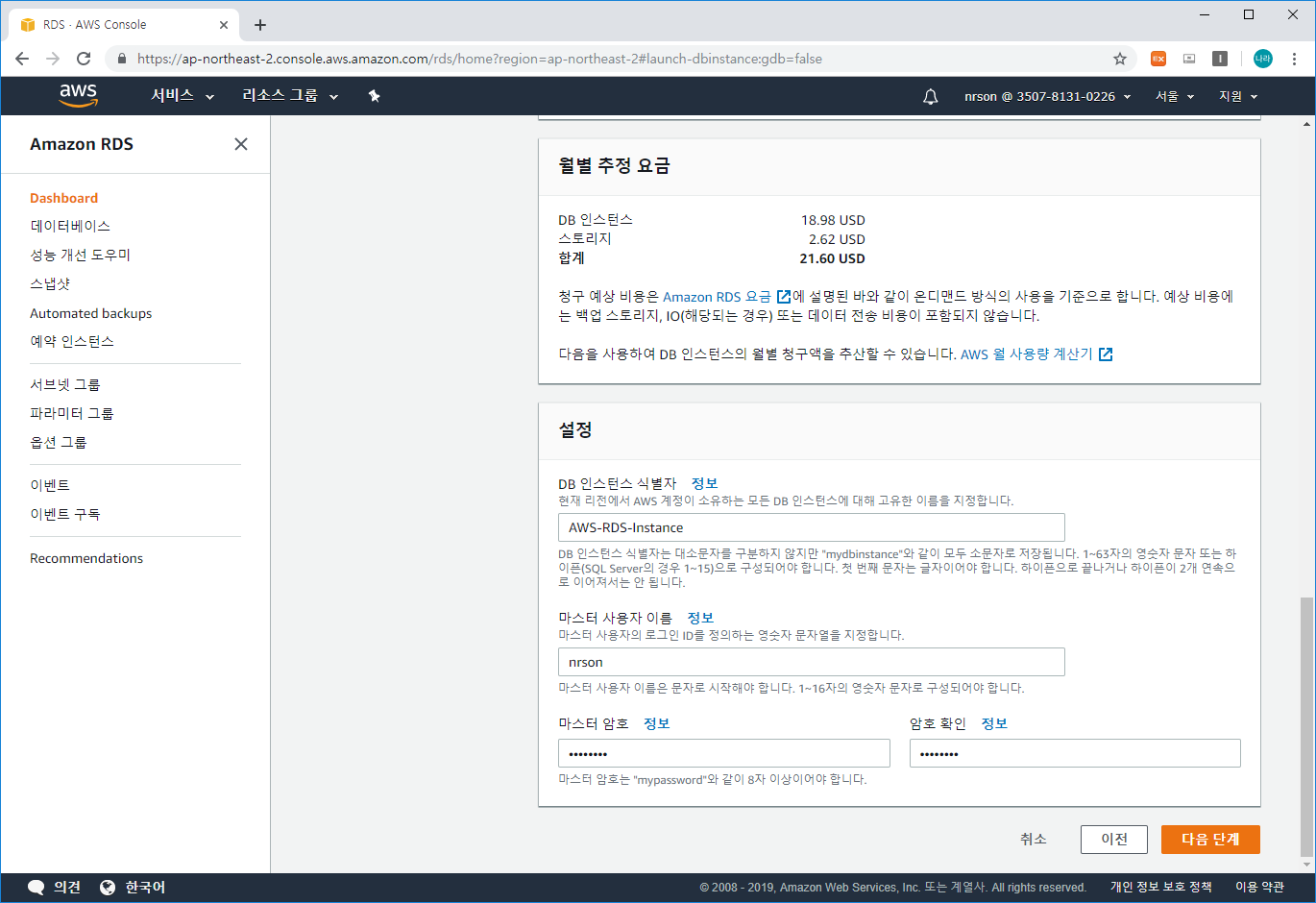The image size is (1316, 903).
Task: Open a new browser tab with plus icon
Action: (x=260, y=25)
